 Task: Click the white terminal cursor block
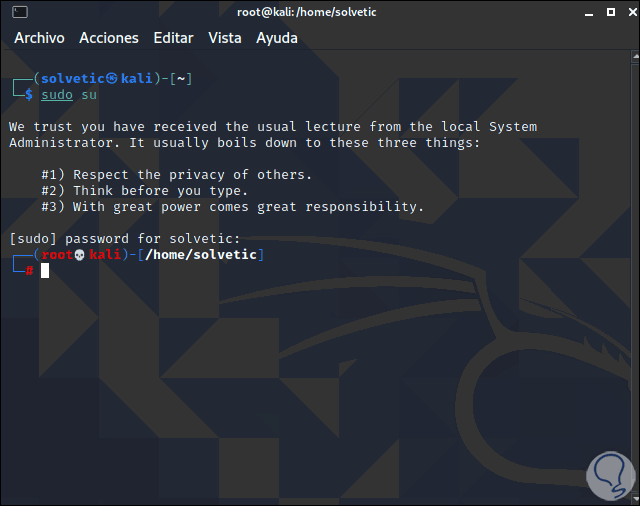(x=45, y=270)
